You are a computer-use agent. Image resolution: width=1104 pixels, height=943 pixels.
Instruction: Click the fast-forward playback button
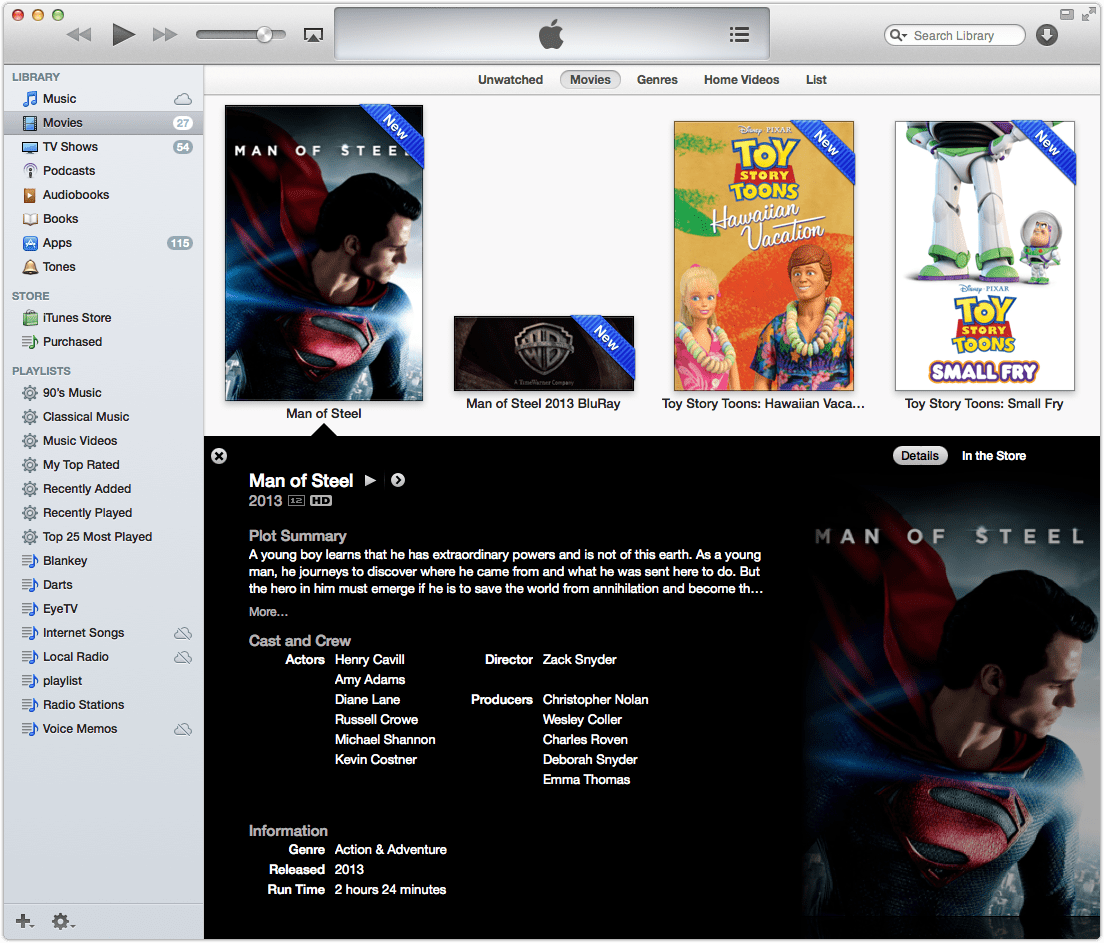165,35
